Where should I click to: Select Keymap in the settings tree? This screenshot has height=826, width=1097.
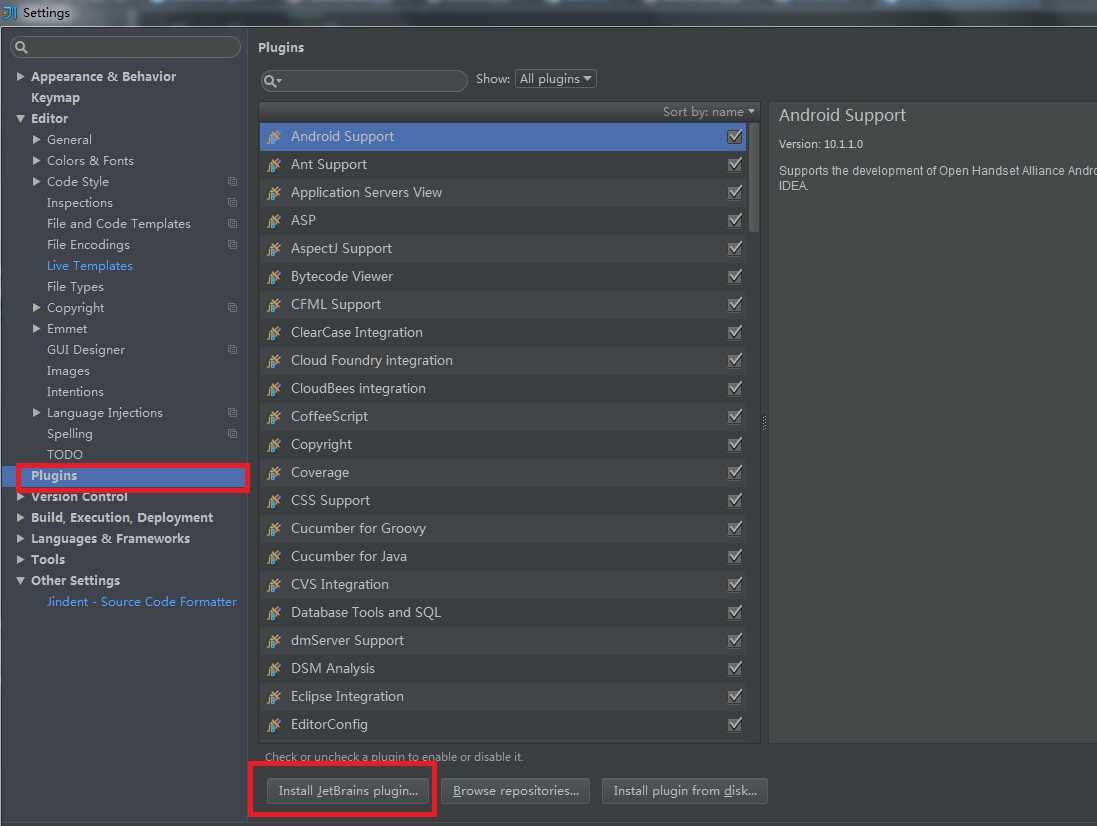click(x=55, y=98)
